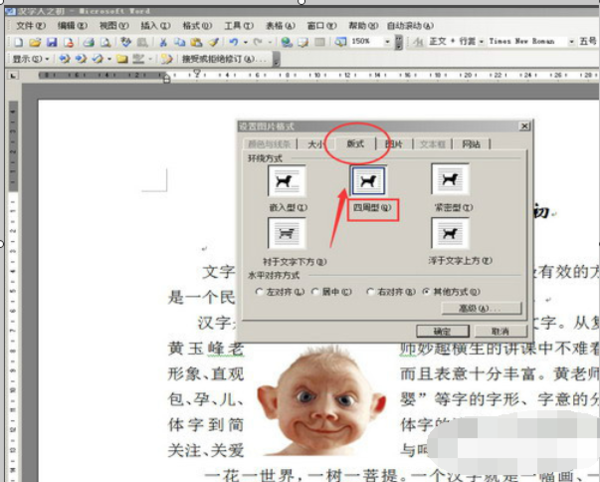
Task: Click 接受或拒绝修订 toolbar button
Action: (223, 59)
